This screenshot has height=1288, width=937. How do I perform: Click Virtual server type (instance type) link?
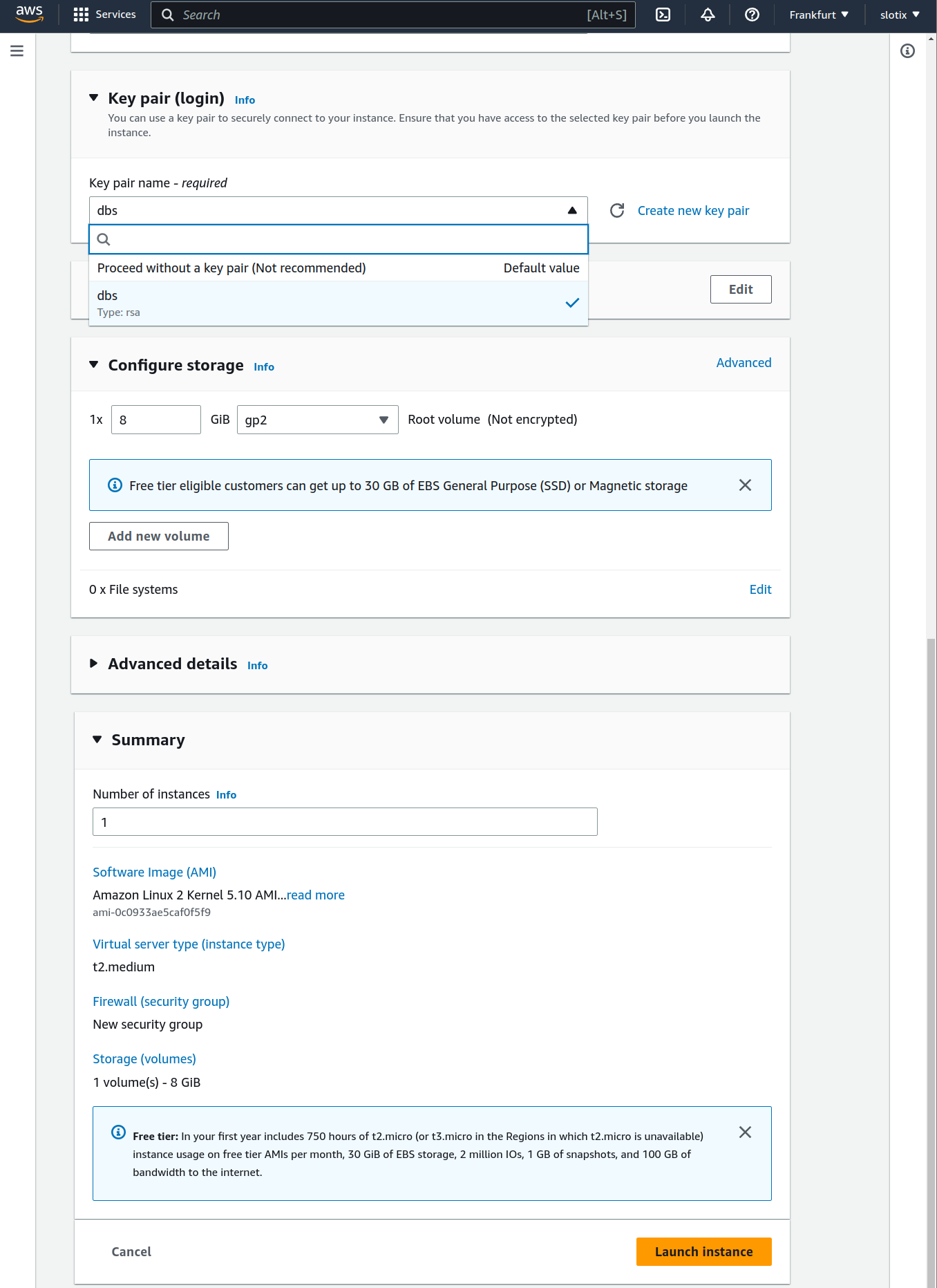189,944
